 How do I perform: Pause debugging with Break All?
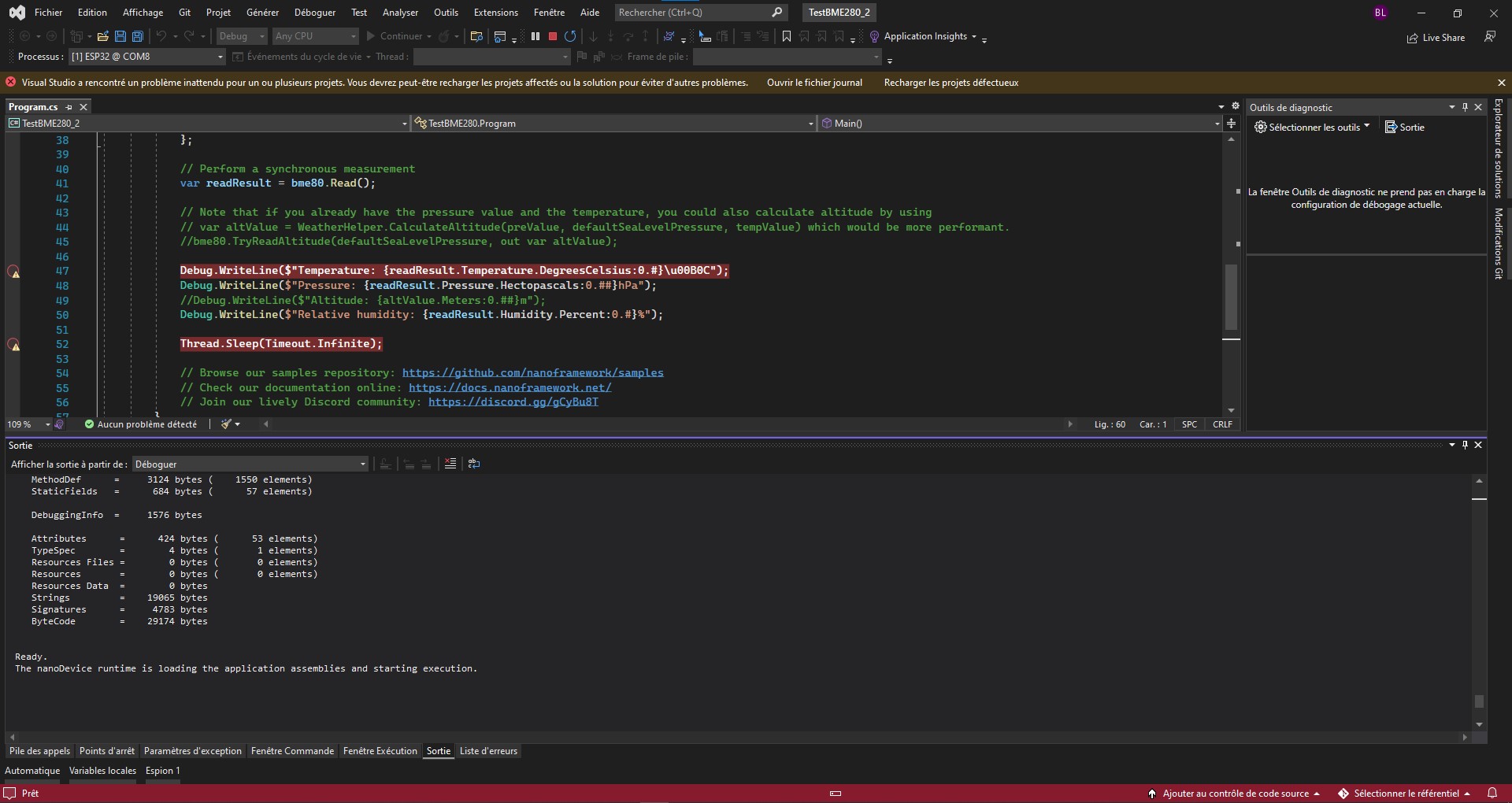tap(535, 36)
